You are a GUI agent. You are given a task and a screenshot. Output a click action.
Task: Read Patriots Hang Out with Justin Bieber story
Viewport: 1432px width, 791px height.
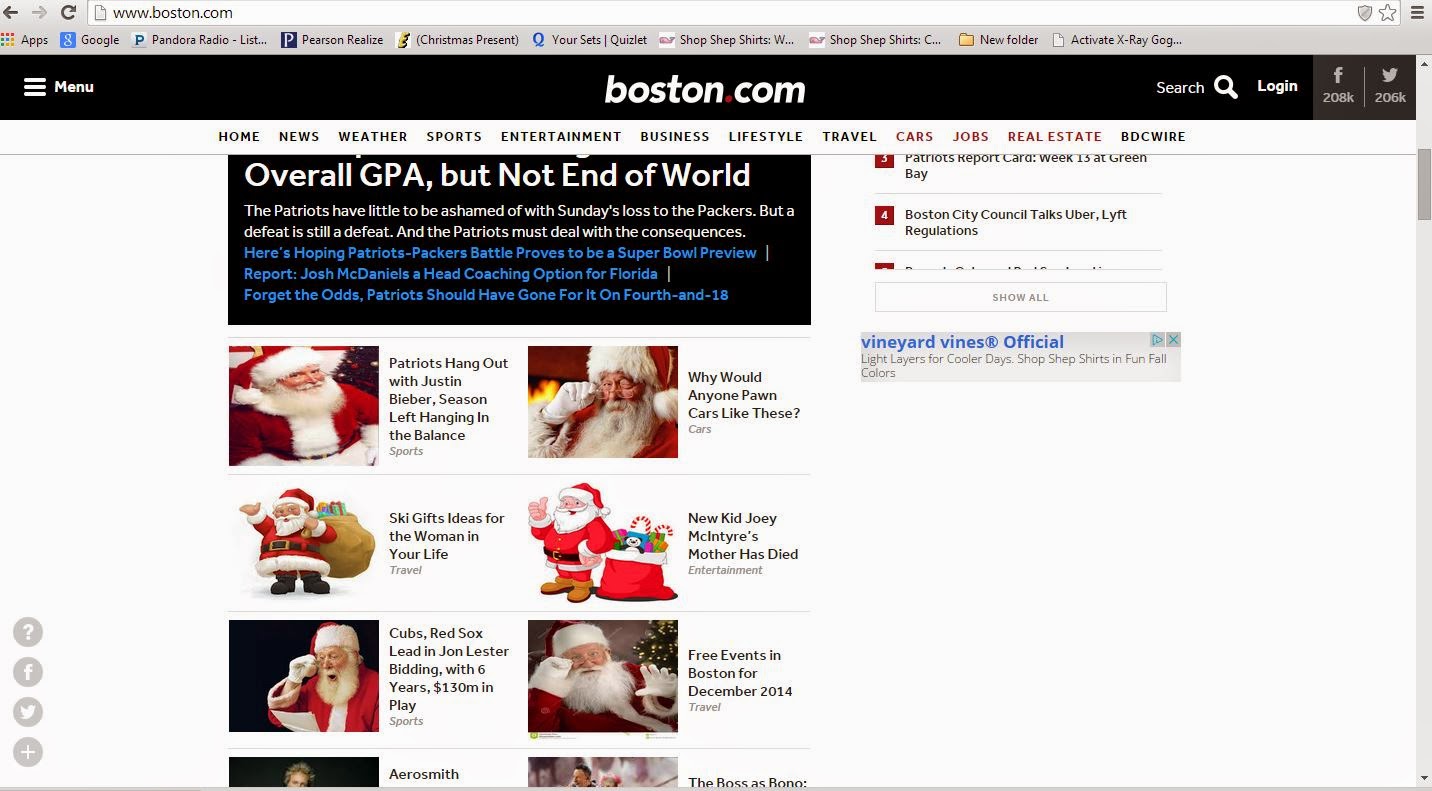(x=449, y=399)
